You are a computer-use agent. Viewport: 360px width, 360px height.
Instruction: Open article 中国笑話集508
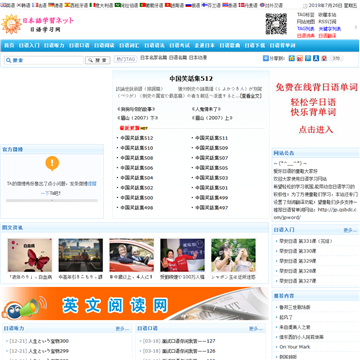137,158
